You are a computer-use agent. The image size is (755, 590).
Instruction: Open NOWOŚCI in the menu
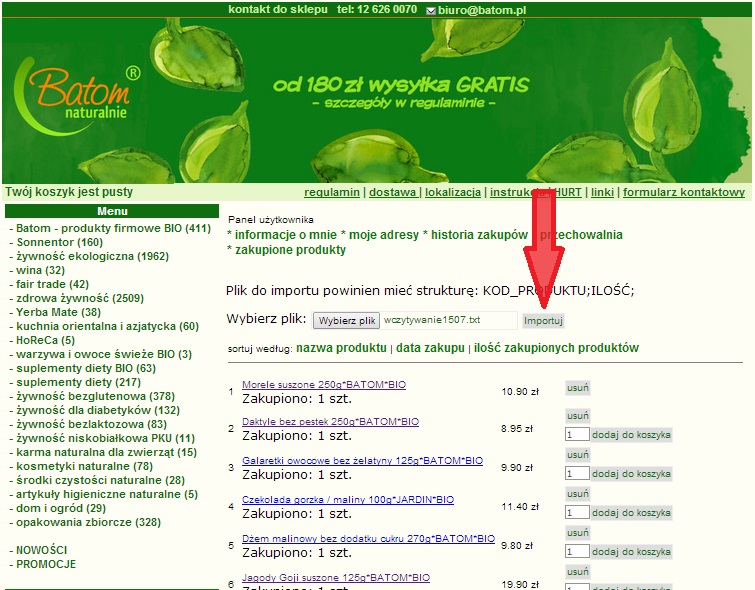point(41,550)
